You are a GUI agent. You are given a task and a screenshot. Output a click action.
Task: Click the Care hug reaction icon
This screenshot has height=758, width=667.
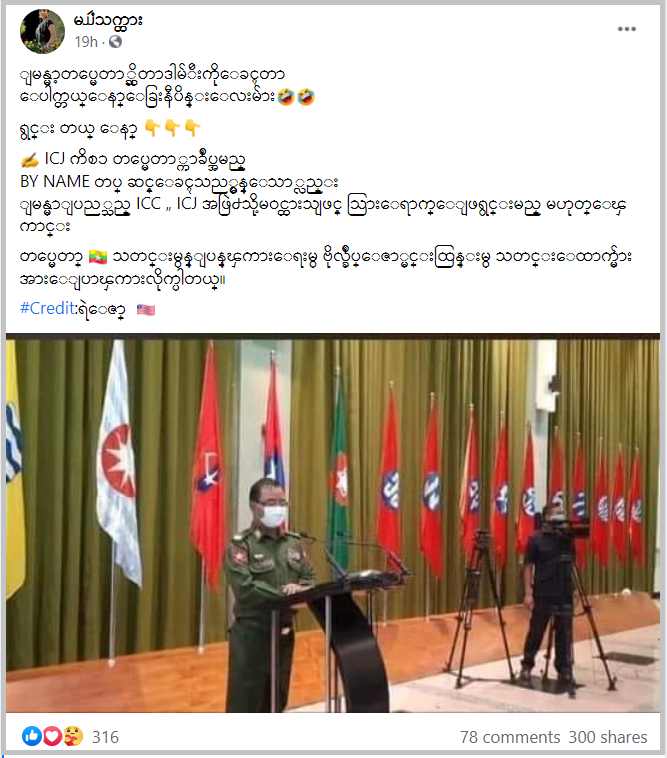point(73,737)
